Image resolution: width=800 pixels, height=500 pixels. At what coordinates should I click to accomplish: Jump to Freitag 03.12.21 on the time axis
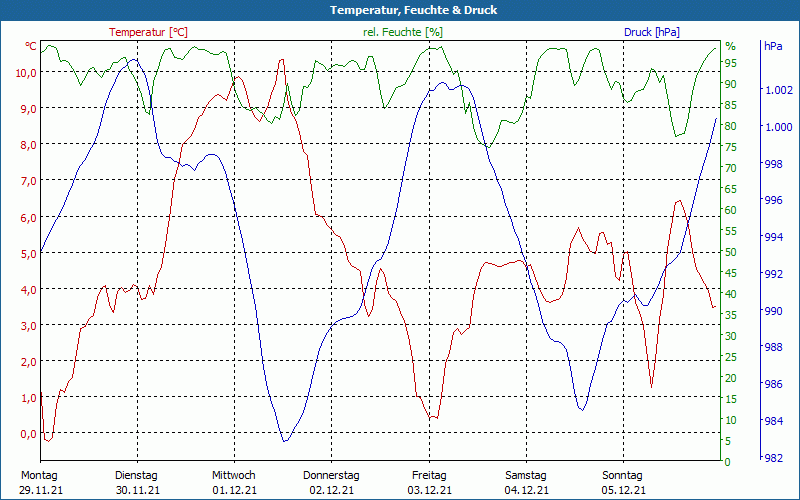click(x=429, y=482)
